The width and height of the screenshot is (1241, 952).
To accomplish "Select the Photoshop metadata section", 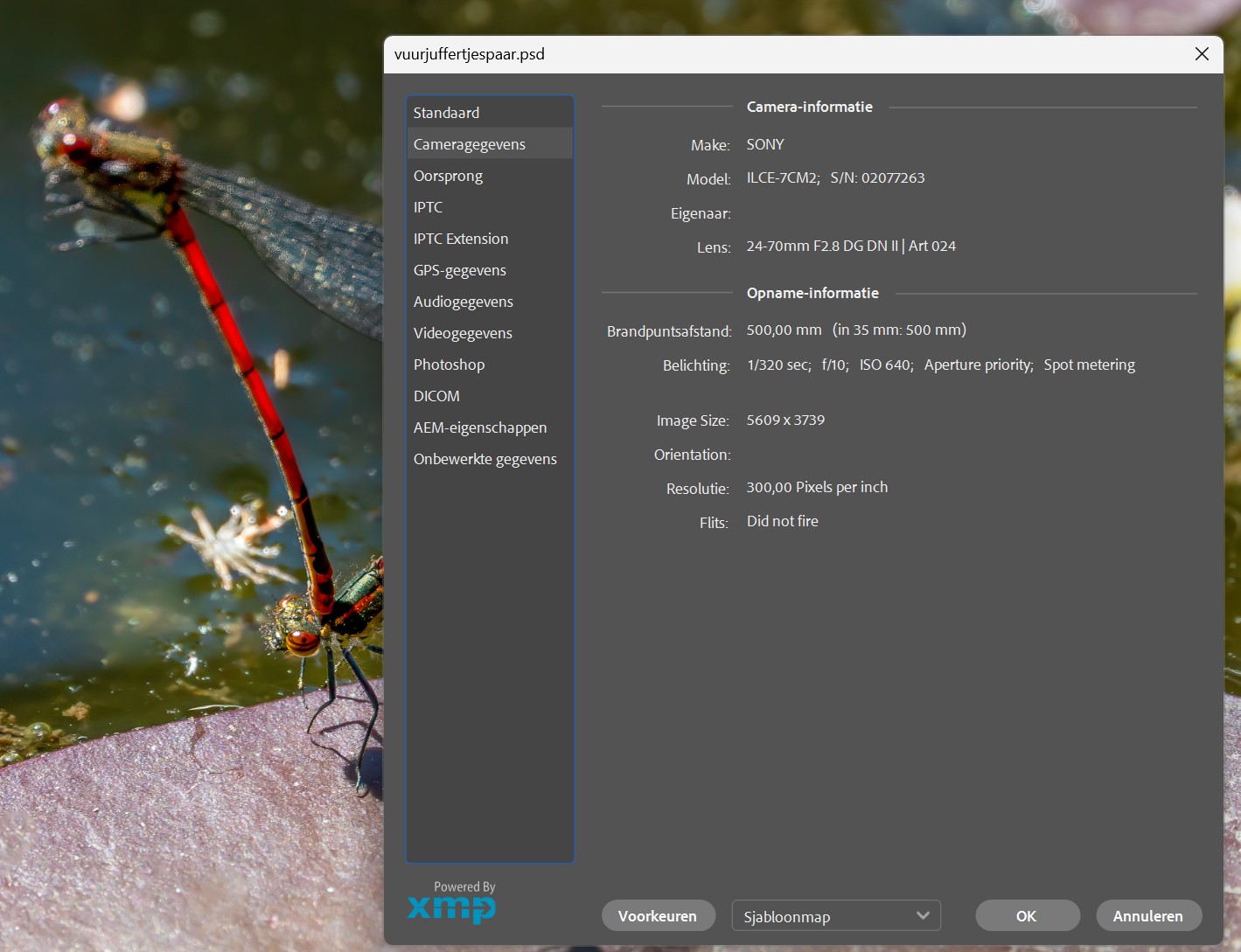I will 490,365.
